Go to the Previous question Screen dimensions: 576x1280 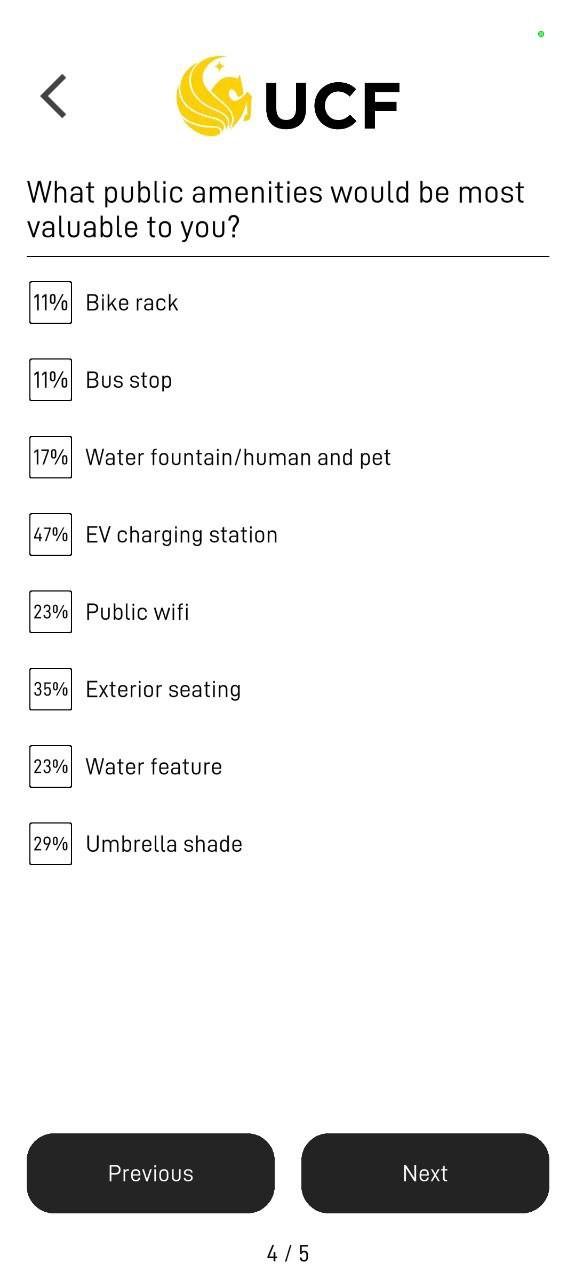point(151,1173)
